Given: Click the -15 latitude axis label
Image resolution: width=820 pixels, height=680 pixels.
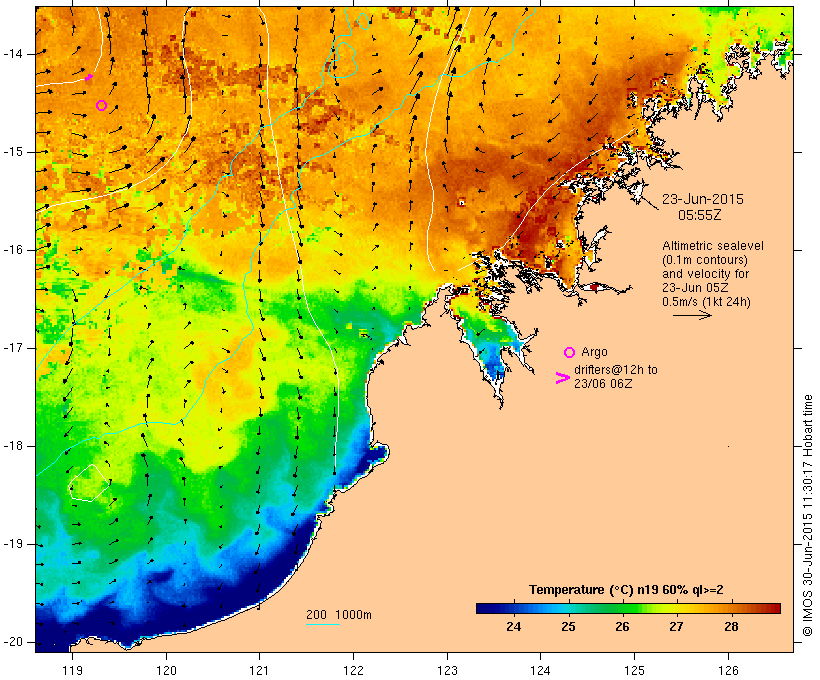Looking at the screenshot, I should [13, 152].
